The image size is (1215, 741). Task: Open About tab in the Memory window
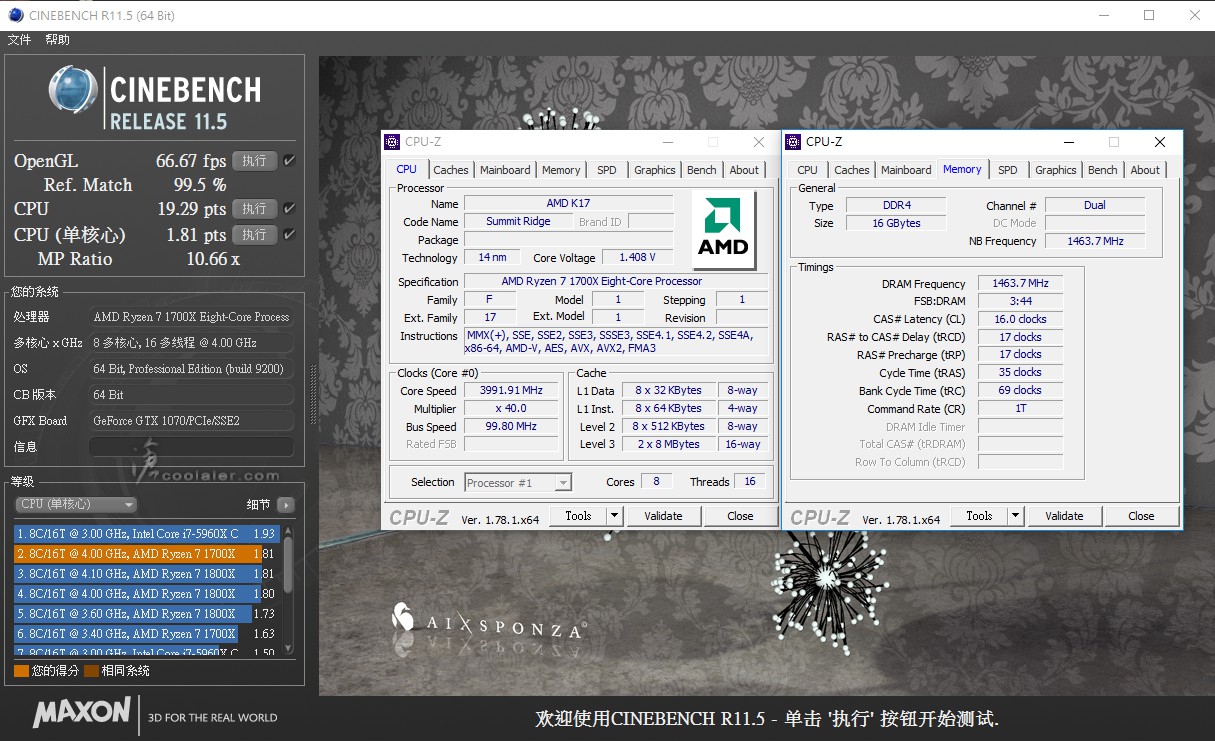tap(1145, 170)
